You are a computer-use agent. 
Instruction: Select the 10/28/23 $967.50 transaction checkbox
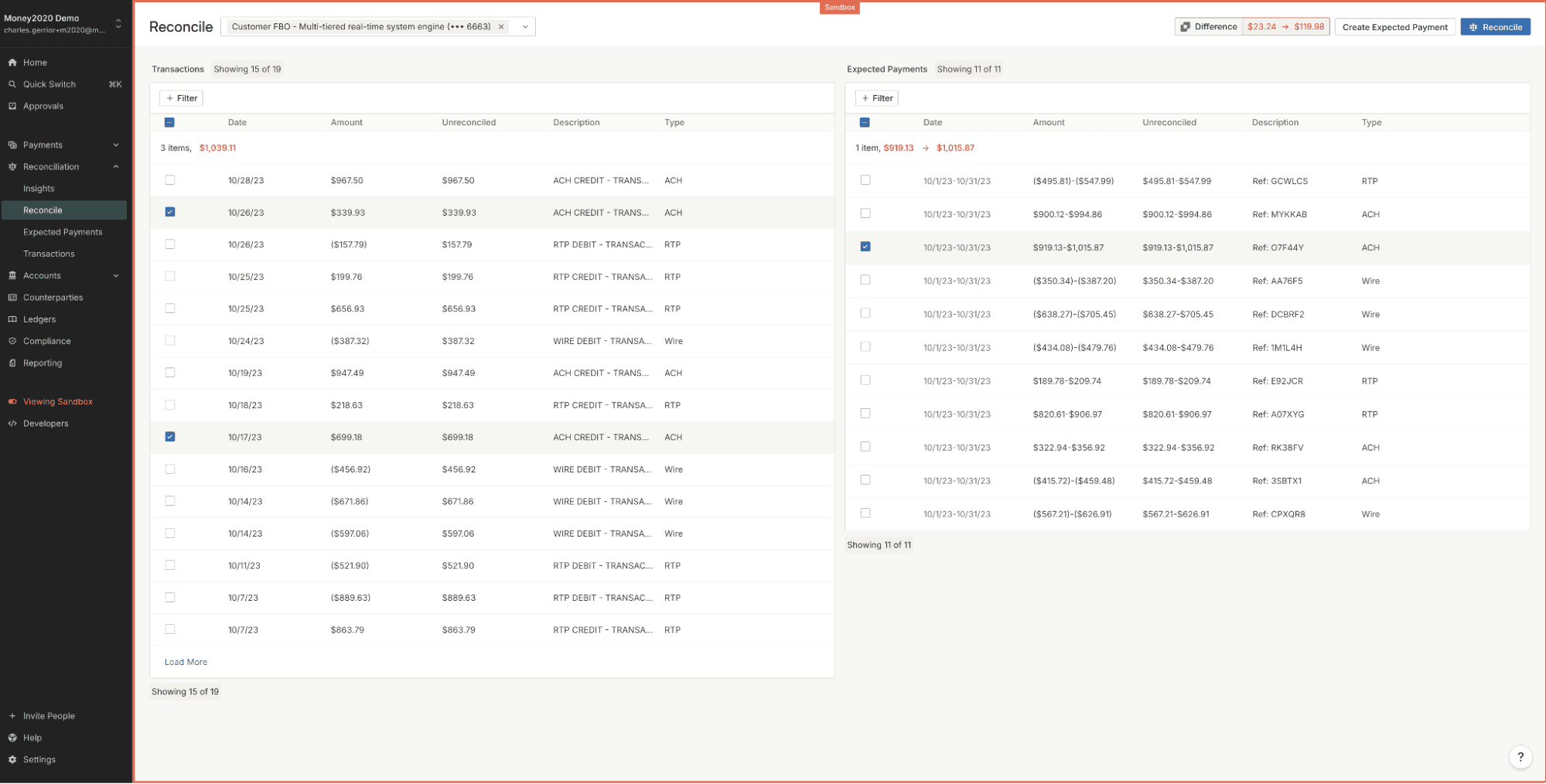coord(170,180)
